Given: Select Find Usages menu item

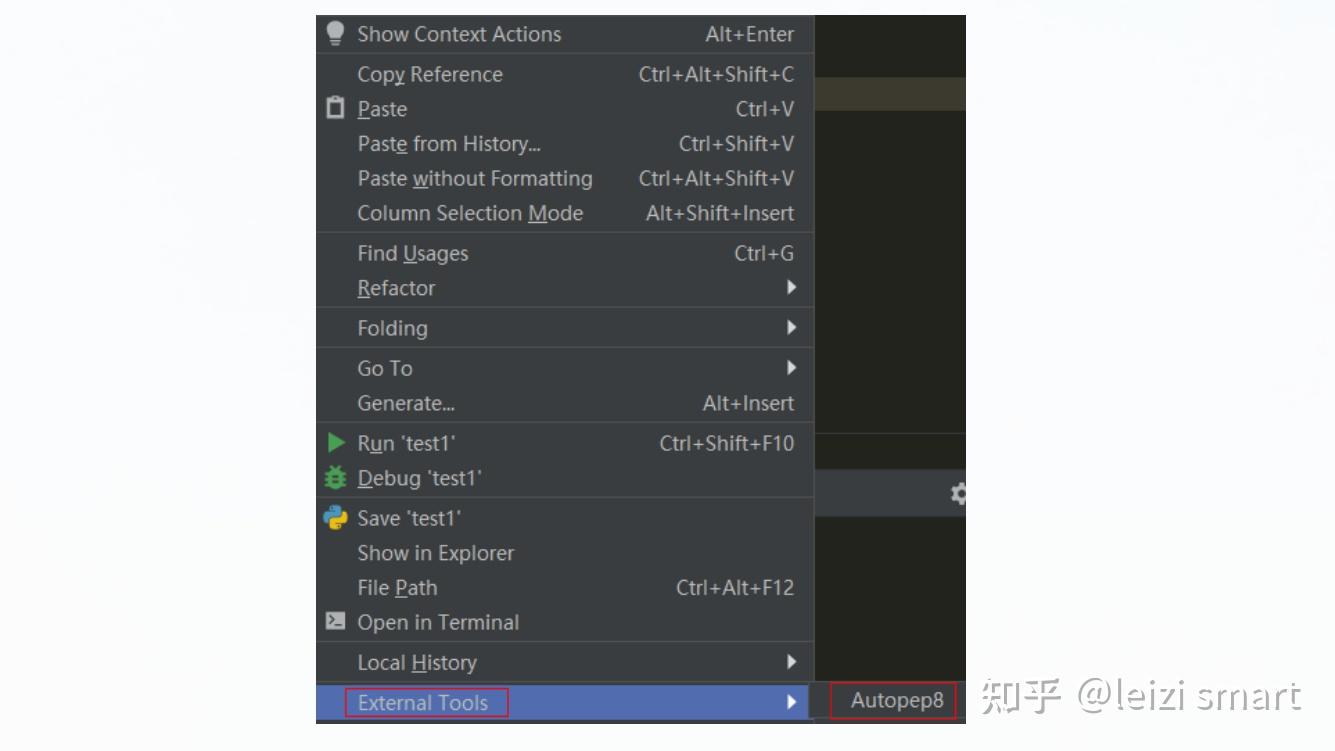Looking at the screenshot, I should click(565, 254).
